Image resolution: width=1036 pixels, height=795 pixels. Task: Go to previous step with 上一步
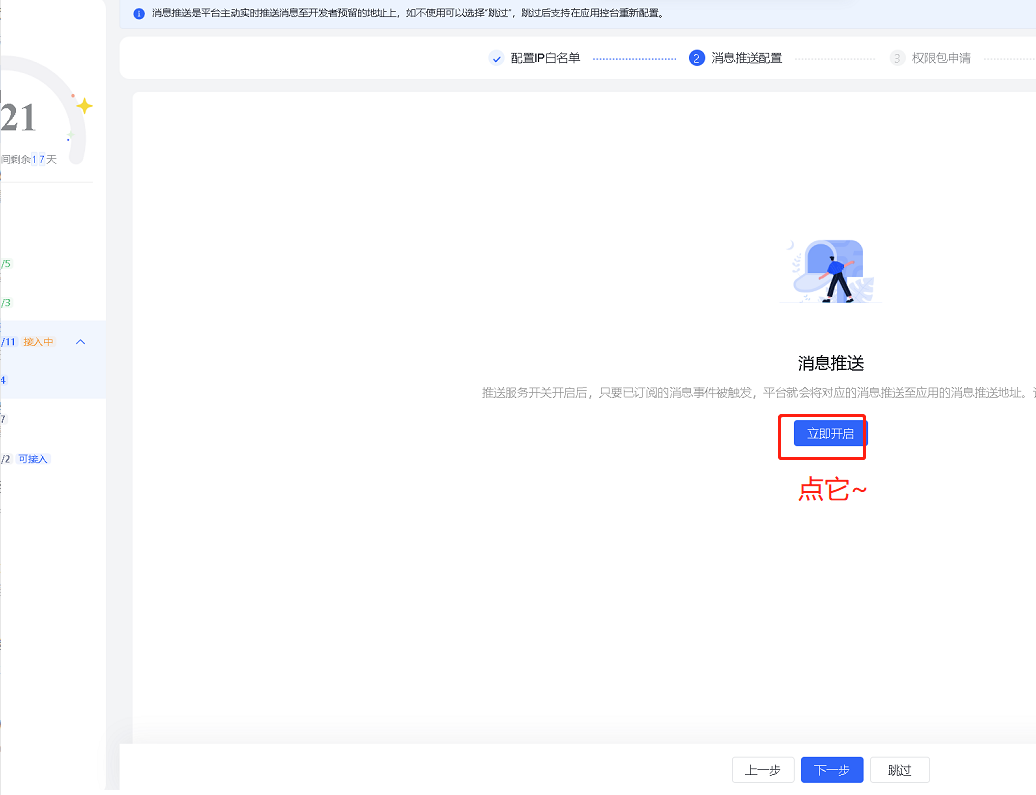point(762,770)
